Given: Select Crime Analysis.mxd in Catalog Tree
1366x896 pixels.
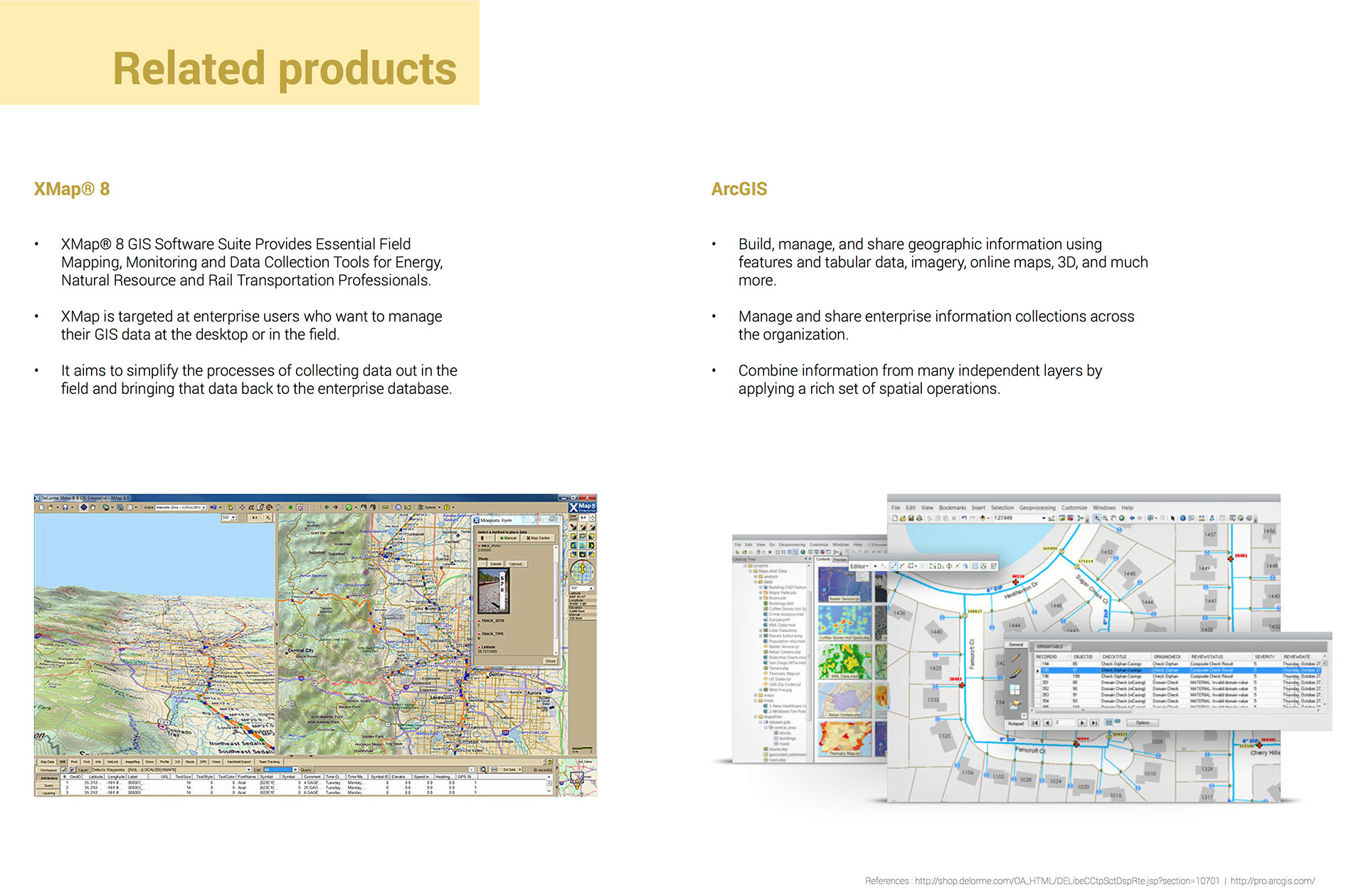Looking at the screenshot, I should (x=786, y=614).
